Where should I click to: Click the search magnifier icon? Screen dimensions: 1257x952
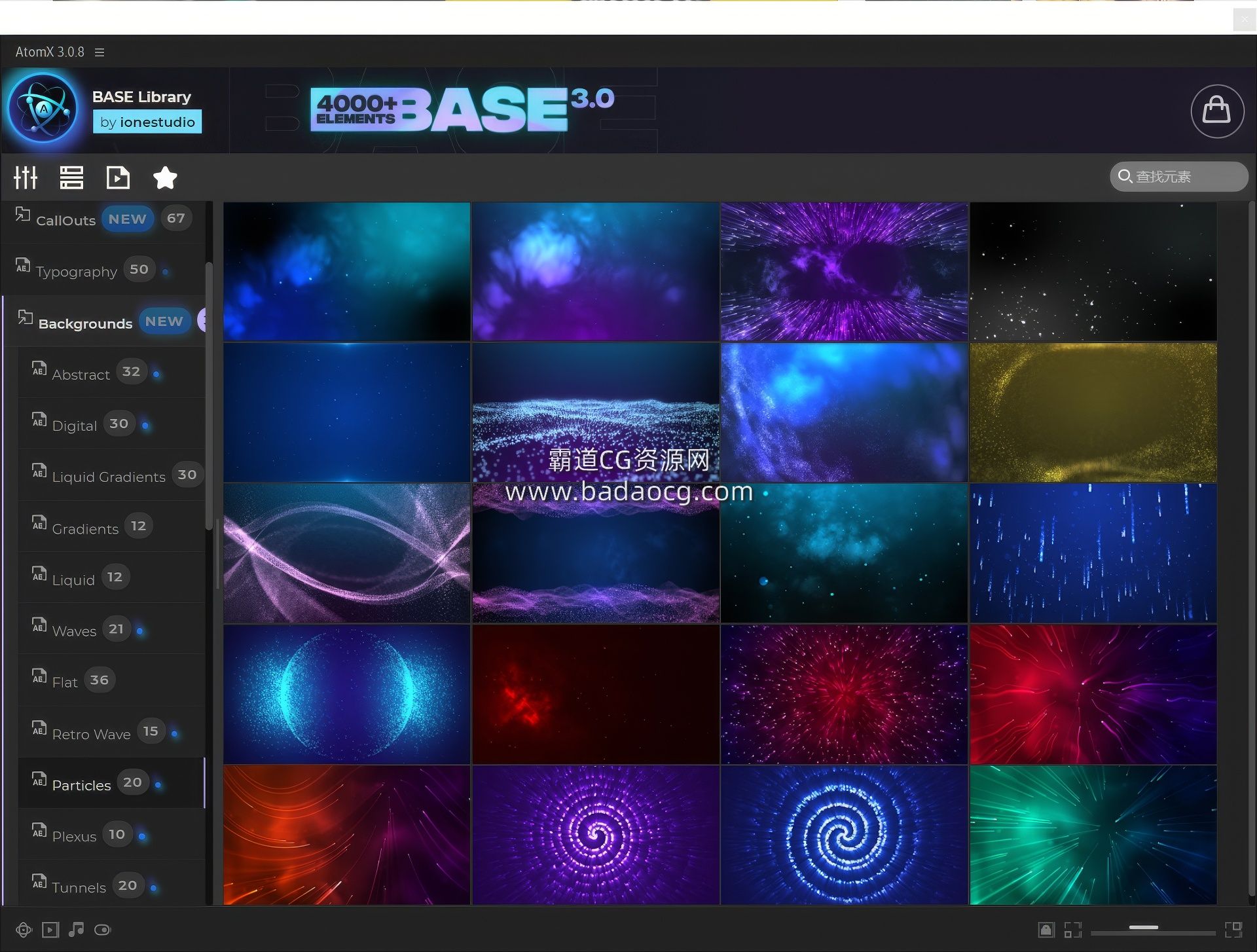coord(1125,177)
